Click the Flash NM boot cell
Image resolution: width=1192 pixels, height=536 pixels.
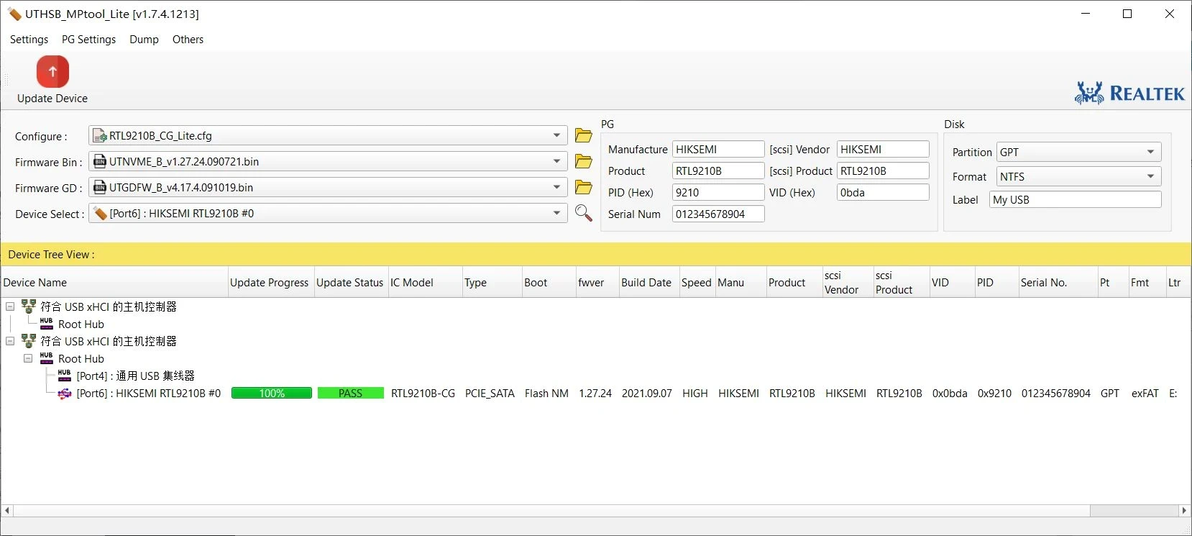[547, 393]
